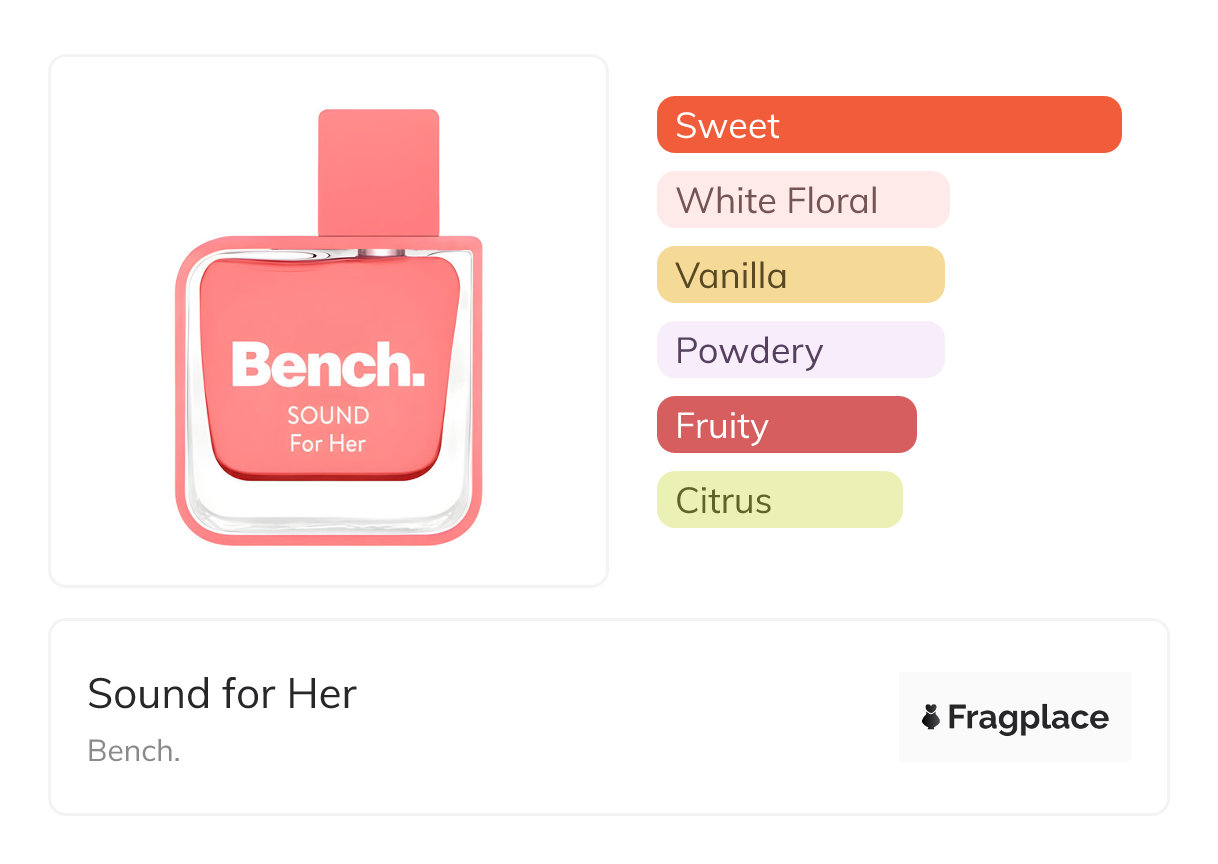
Task: Click the Fragplace wordmark text
Action: 1028,717
